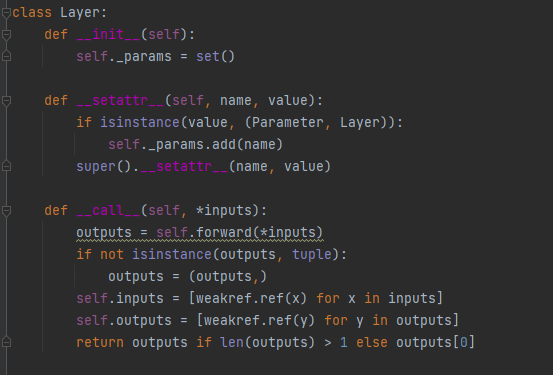Click 'weakref.ref(x)' expression
The image size is (553, 375).
tap(251, 298)
